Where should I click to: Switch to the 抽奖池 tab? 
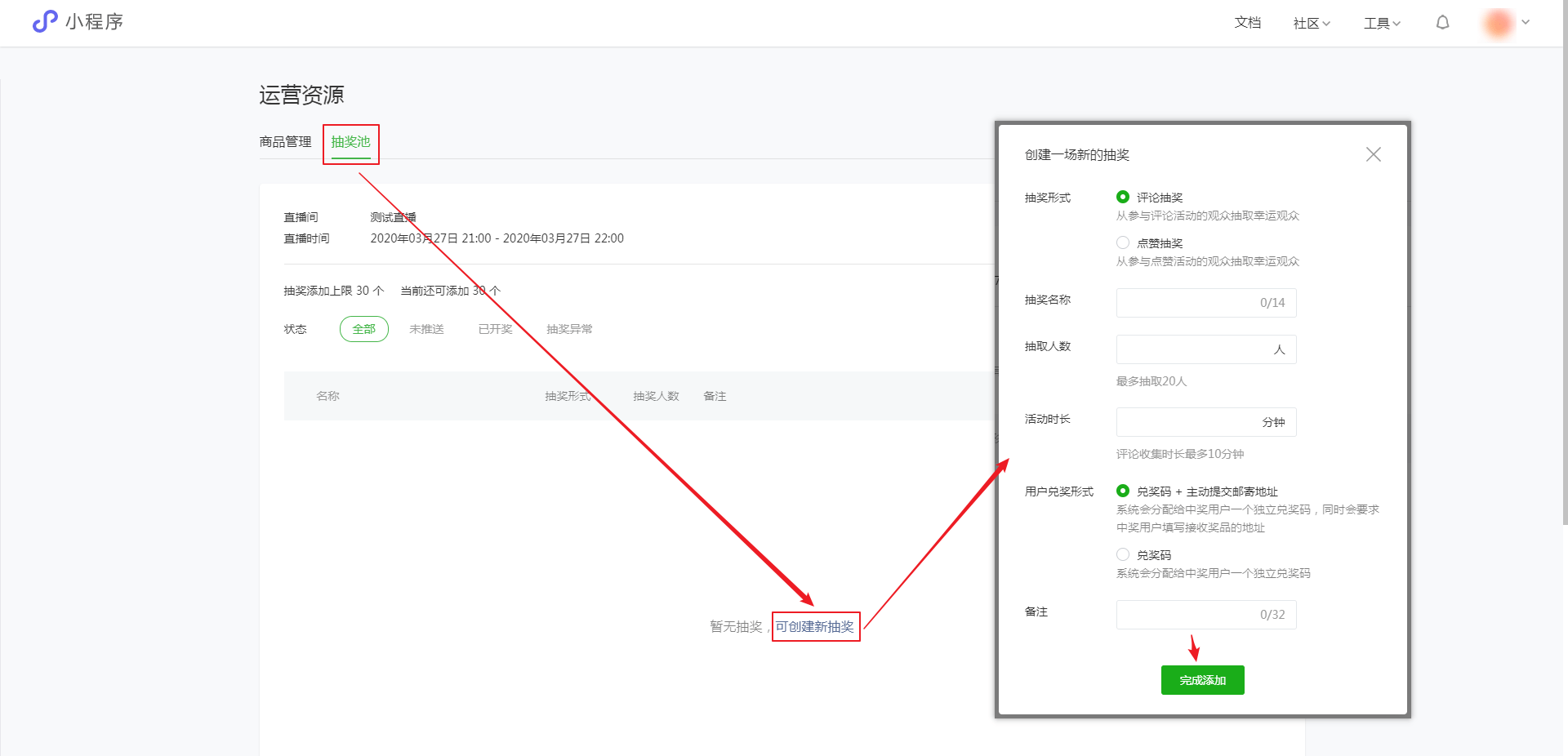pos(350,142)
